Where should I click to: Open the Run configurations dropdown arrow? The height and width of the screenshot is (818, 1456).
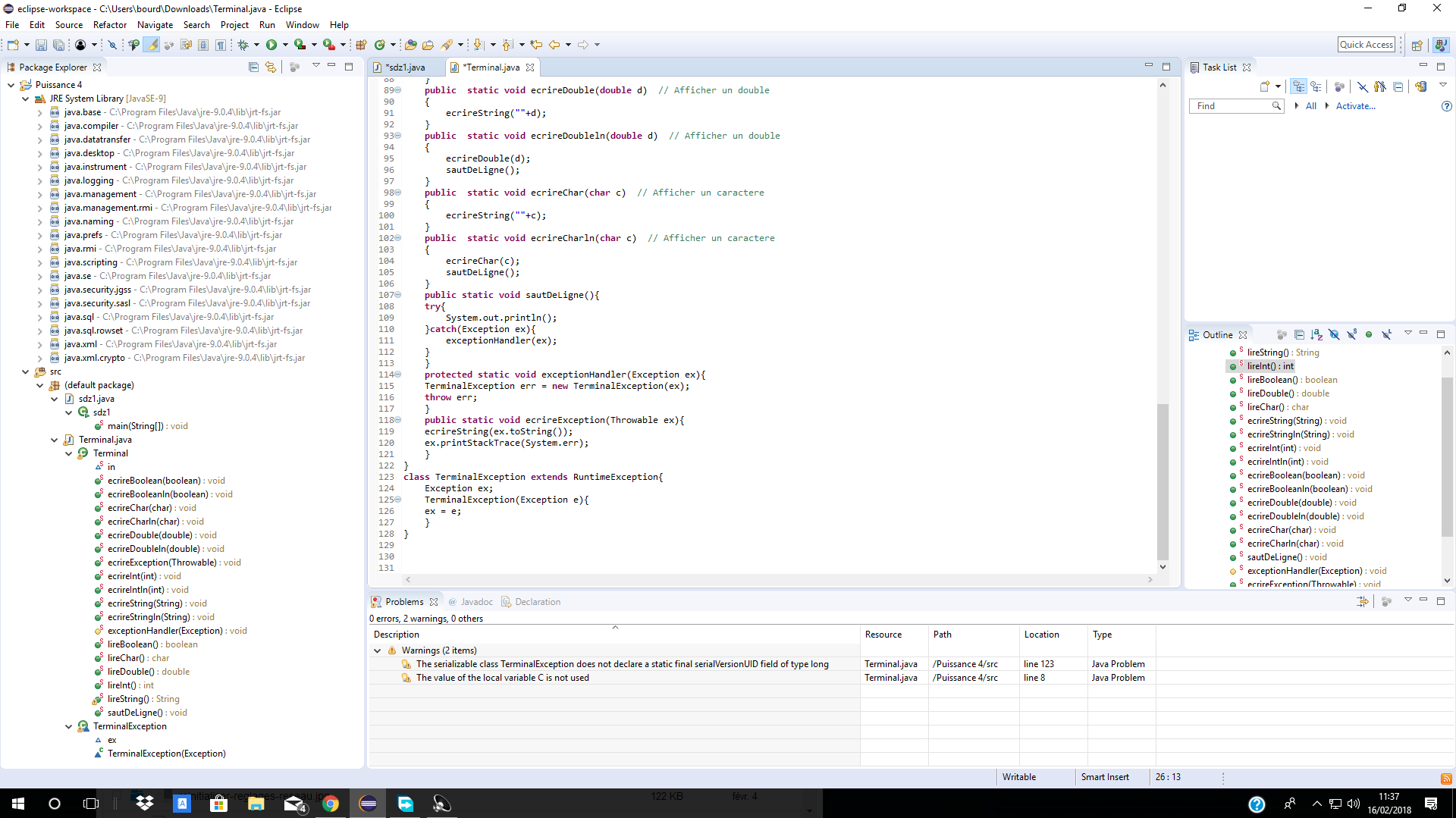click(286, 44)
